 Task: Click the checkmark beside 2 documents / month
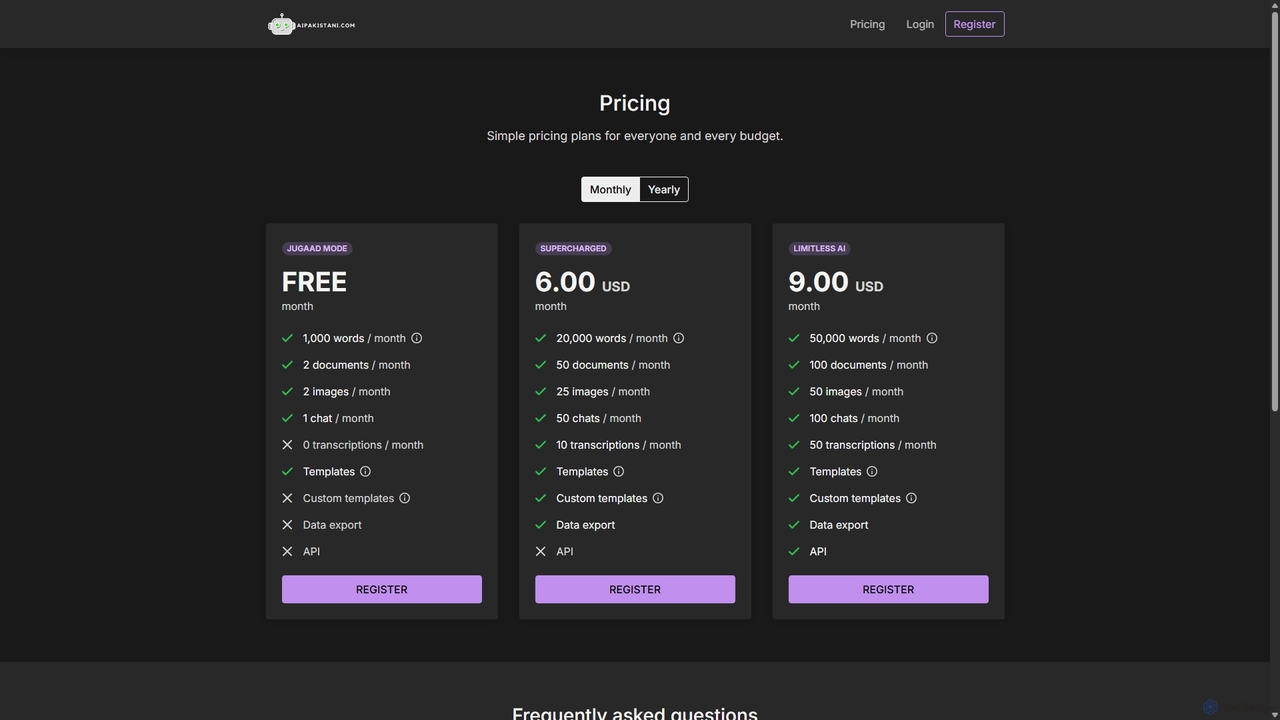click(x=287, y=365)
